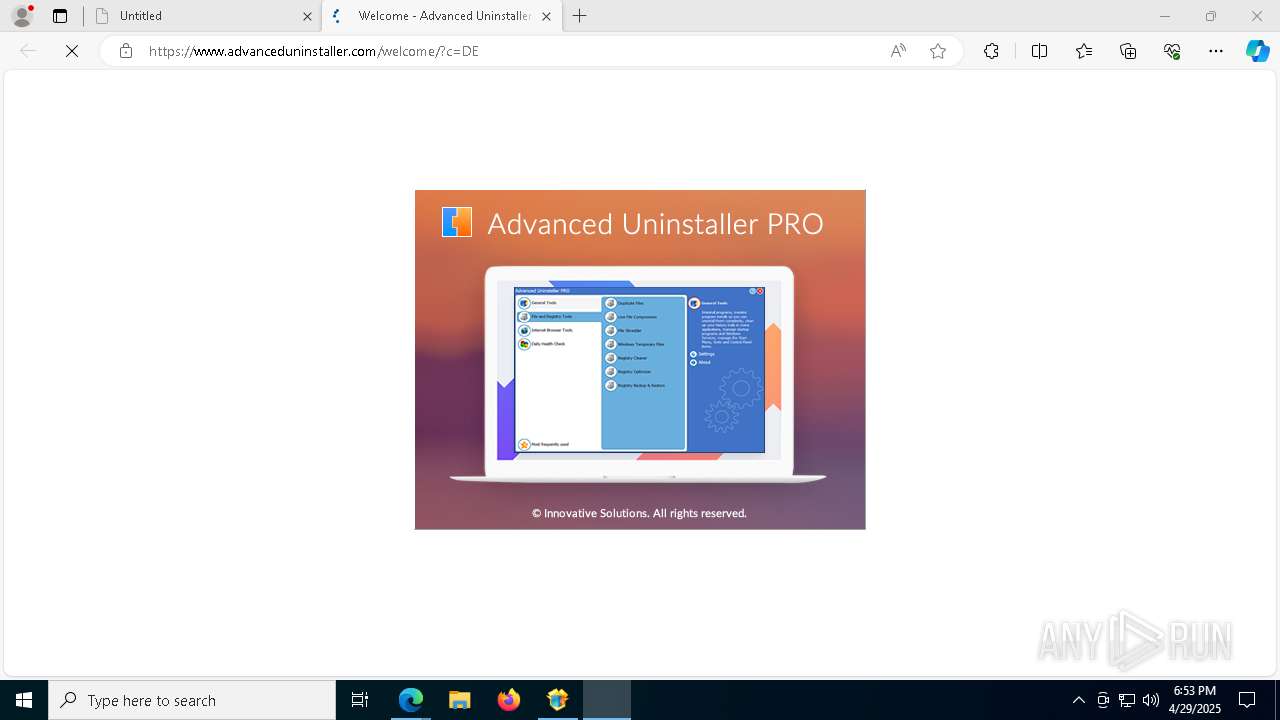This screenshot has height=720, width=1280.
Task: Open Collections panel
Action: (1128, 51)
